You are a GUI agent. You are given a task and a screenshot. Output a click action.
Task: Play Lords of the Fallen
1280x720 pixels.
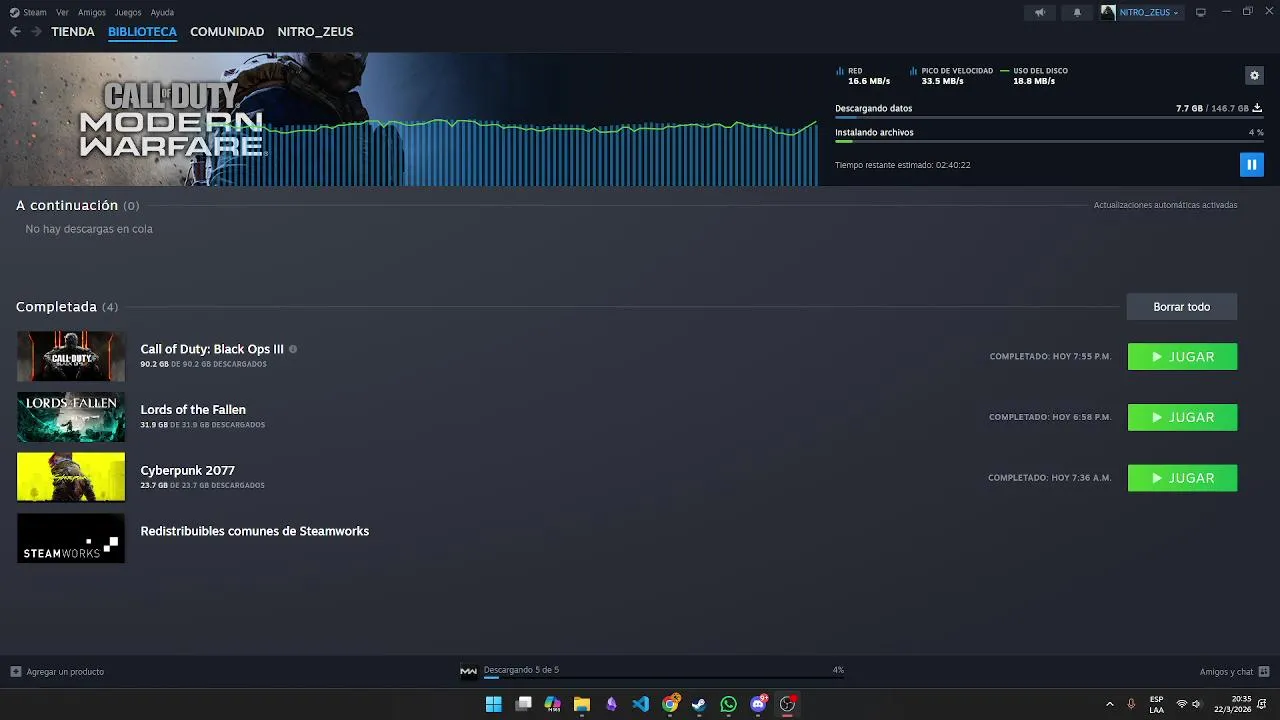1182,417
